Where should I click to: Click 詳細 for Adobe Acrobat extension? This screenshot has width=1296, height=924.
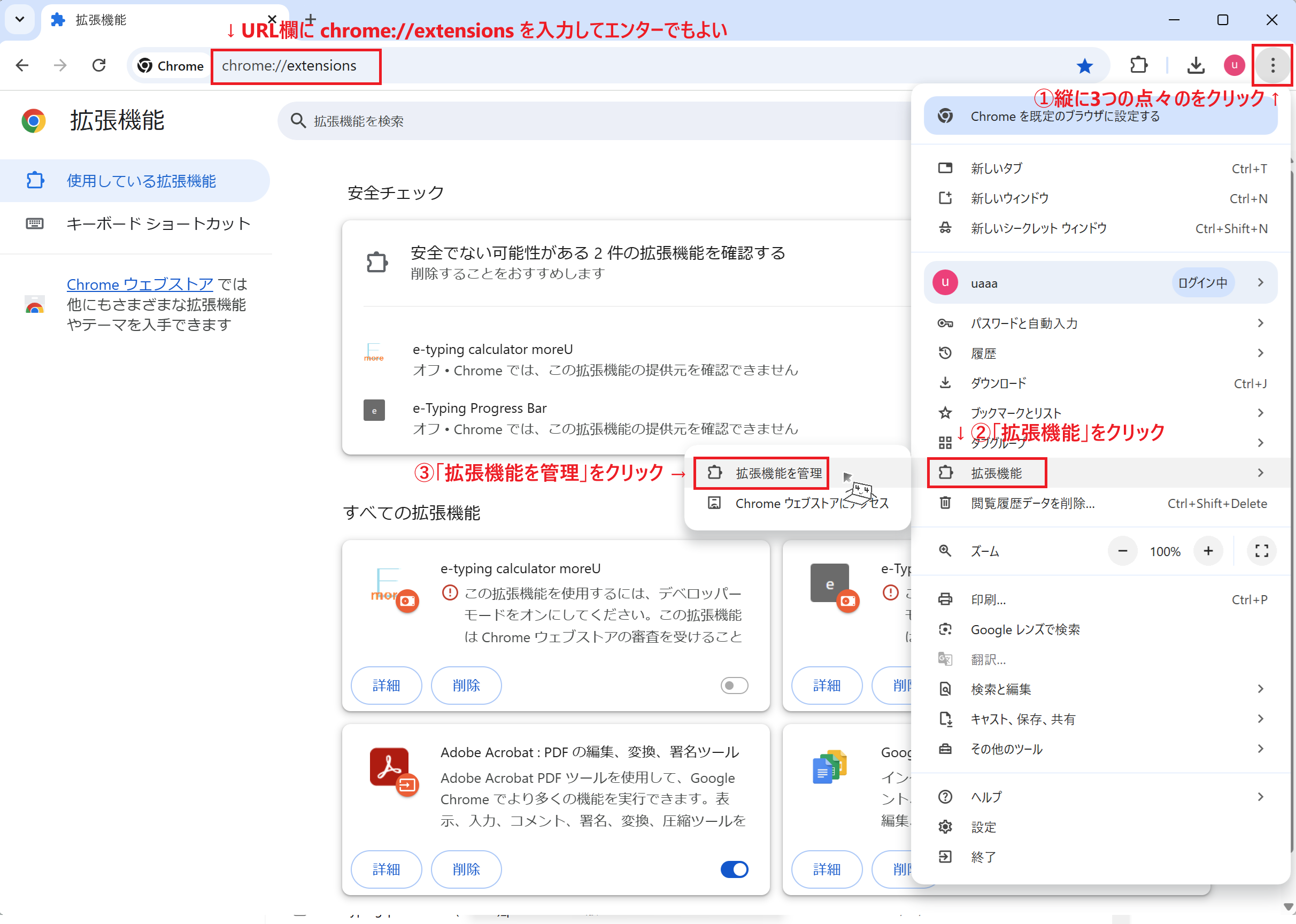tap(387, 869)
